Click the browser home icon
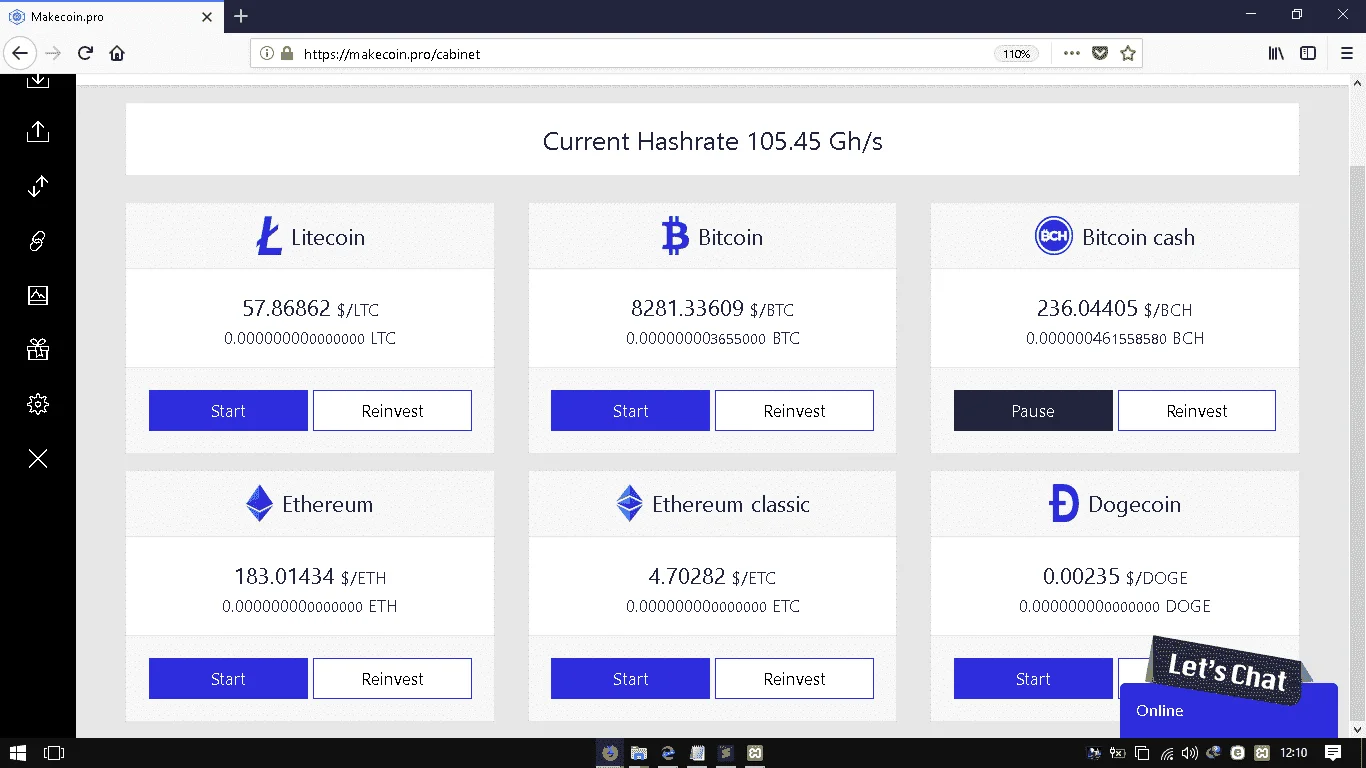Image resolution: width=1366 pixels, height=768 pixels. 117,53
